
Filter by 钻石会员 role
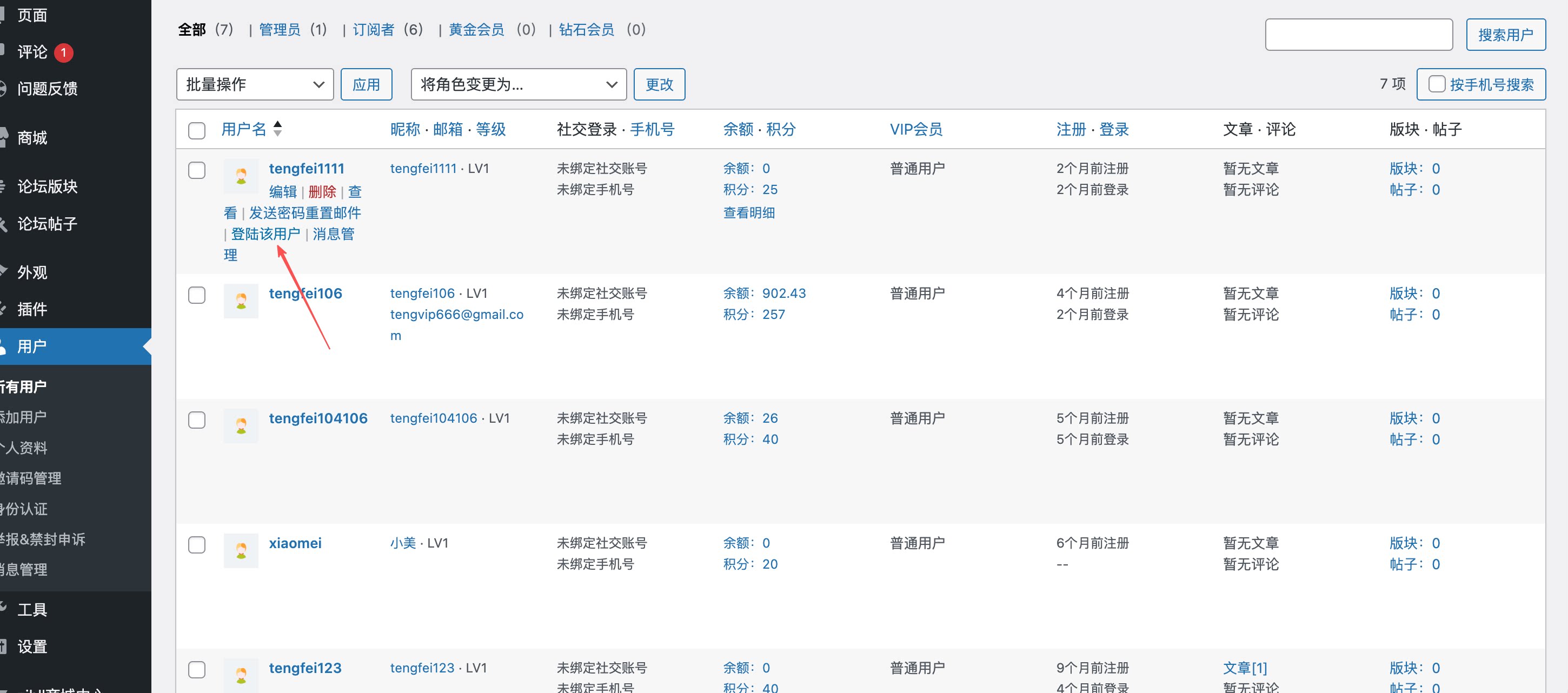pyautogui.click(x=587, y=30)
